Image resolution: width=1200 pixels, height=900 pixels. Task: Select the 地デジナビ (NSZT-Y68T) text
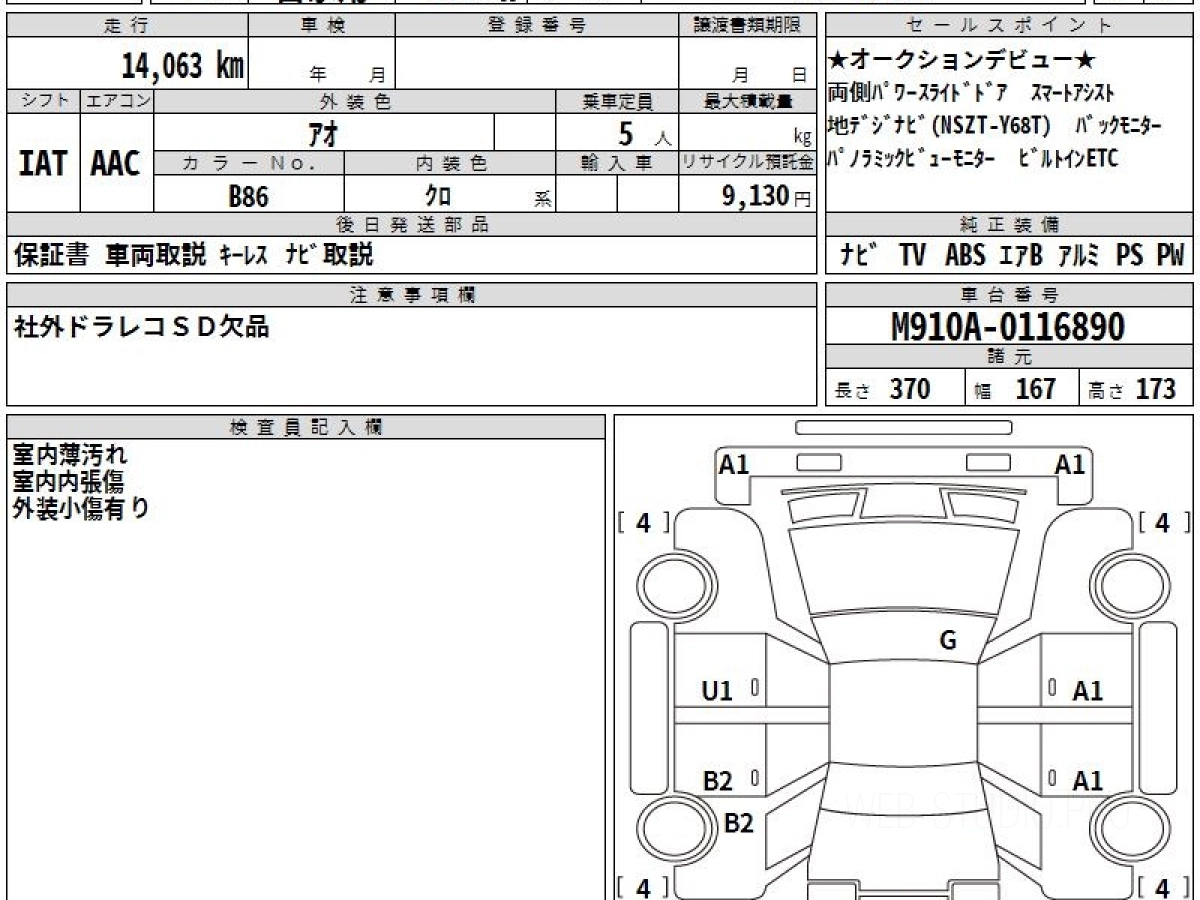pyautogui.click(x=941, y=126)
